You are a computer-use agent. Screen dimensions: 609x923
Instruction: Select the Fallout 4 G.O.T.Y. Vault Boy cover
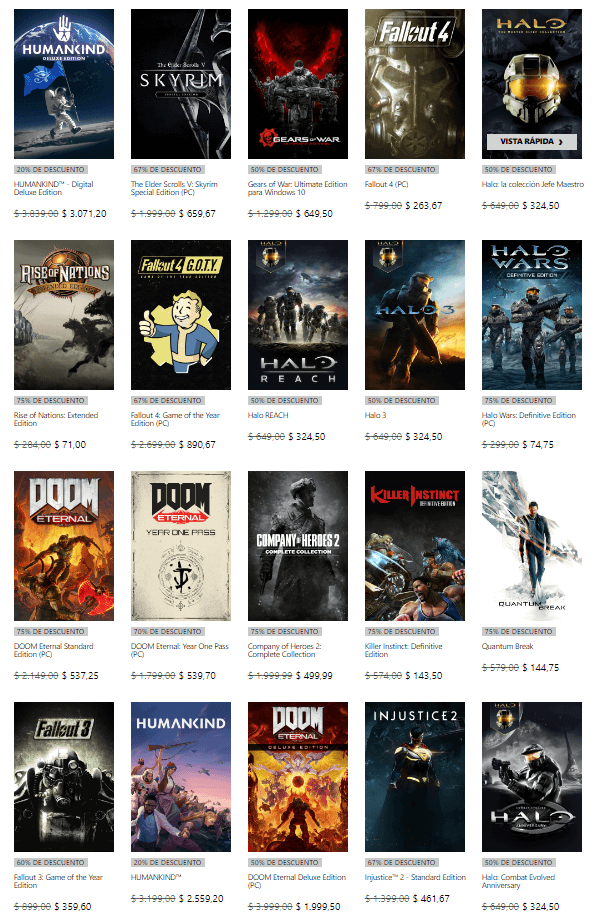181,315
